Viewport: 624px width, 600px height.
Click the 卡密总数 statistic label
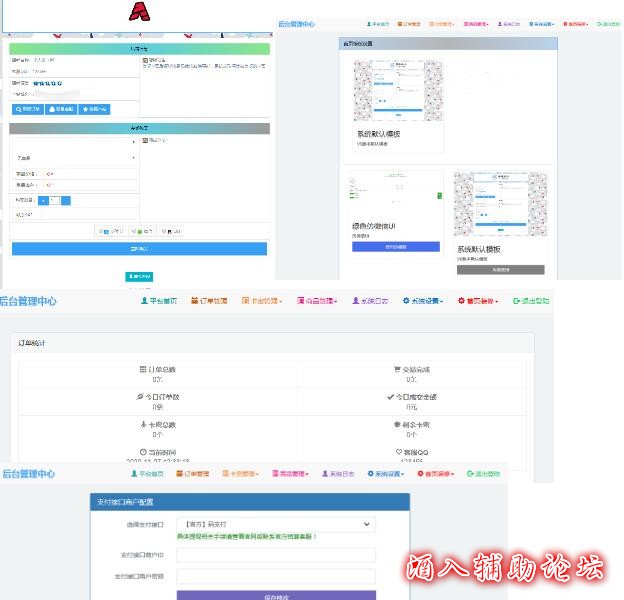pyautogui.click(x=158, y=425)
